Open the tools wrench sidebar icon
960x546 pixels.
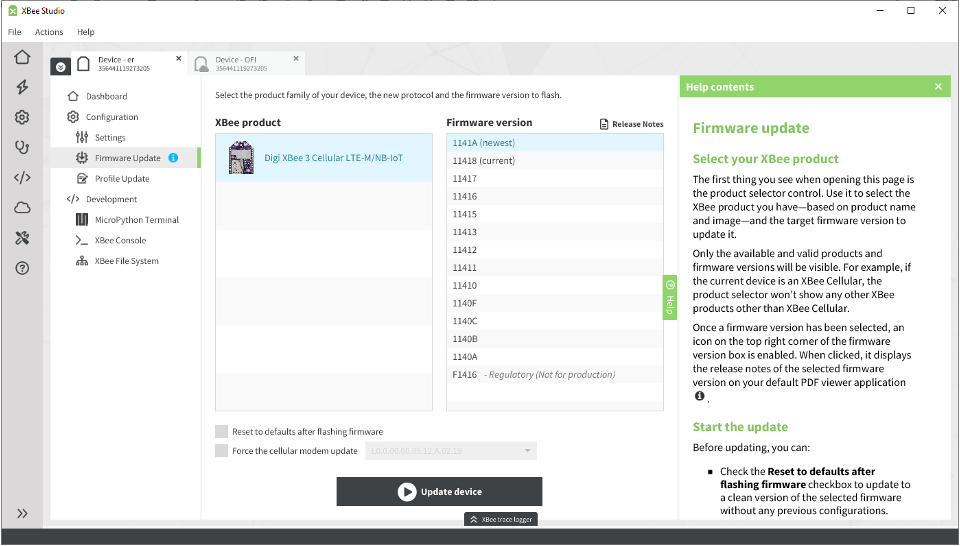pyautogui.click(x=22, y=237)
